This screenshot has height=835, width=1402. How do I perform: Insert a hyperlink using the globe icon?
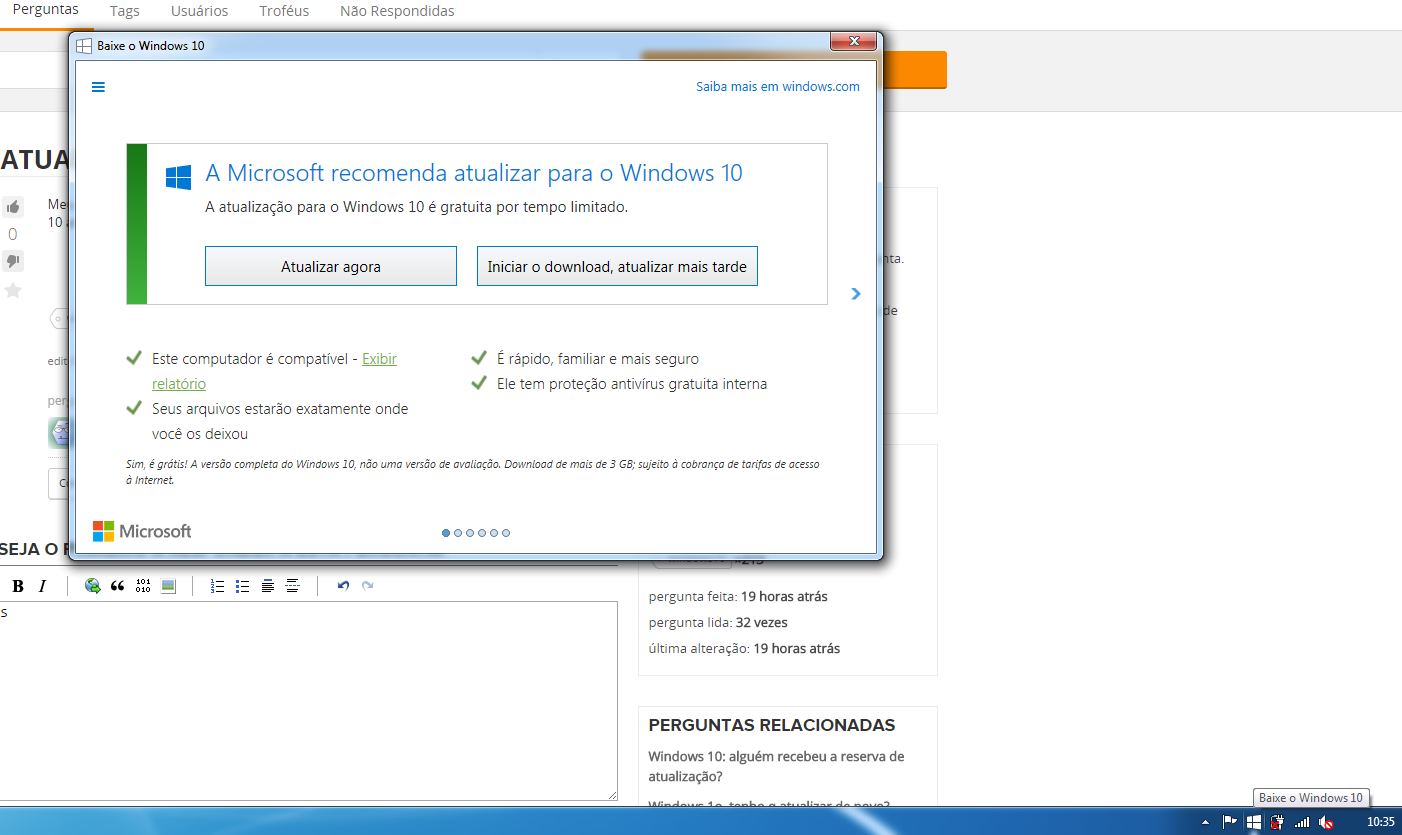tap(93, 586)
